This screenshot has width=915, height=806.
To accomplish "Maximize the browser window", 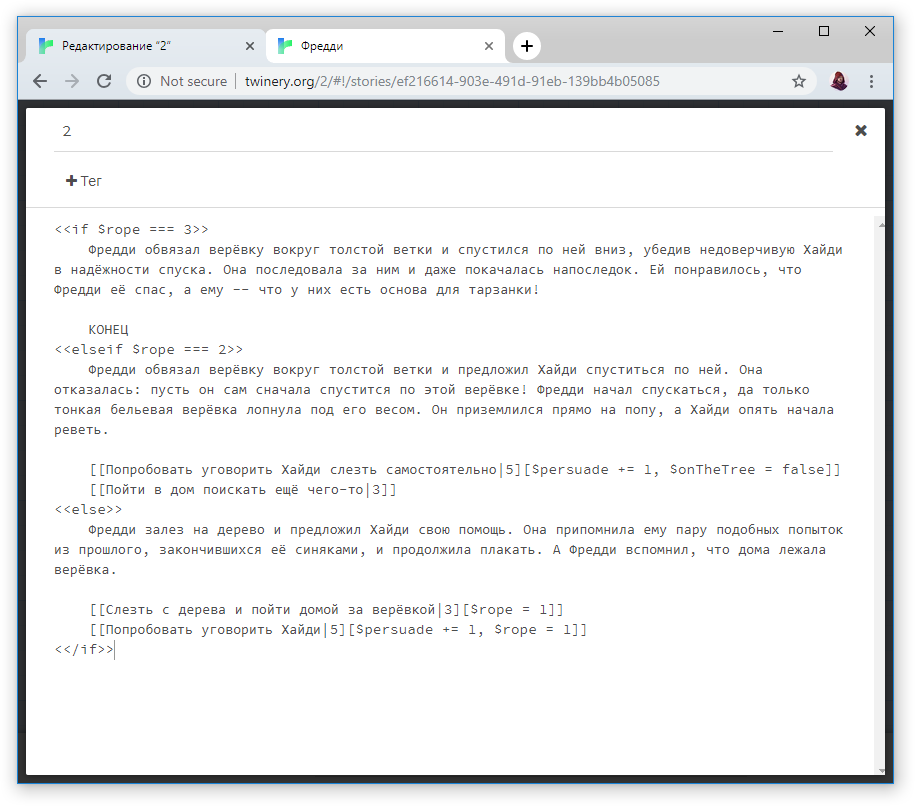I will [824, 32].
